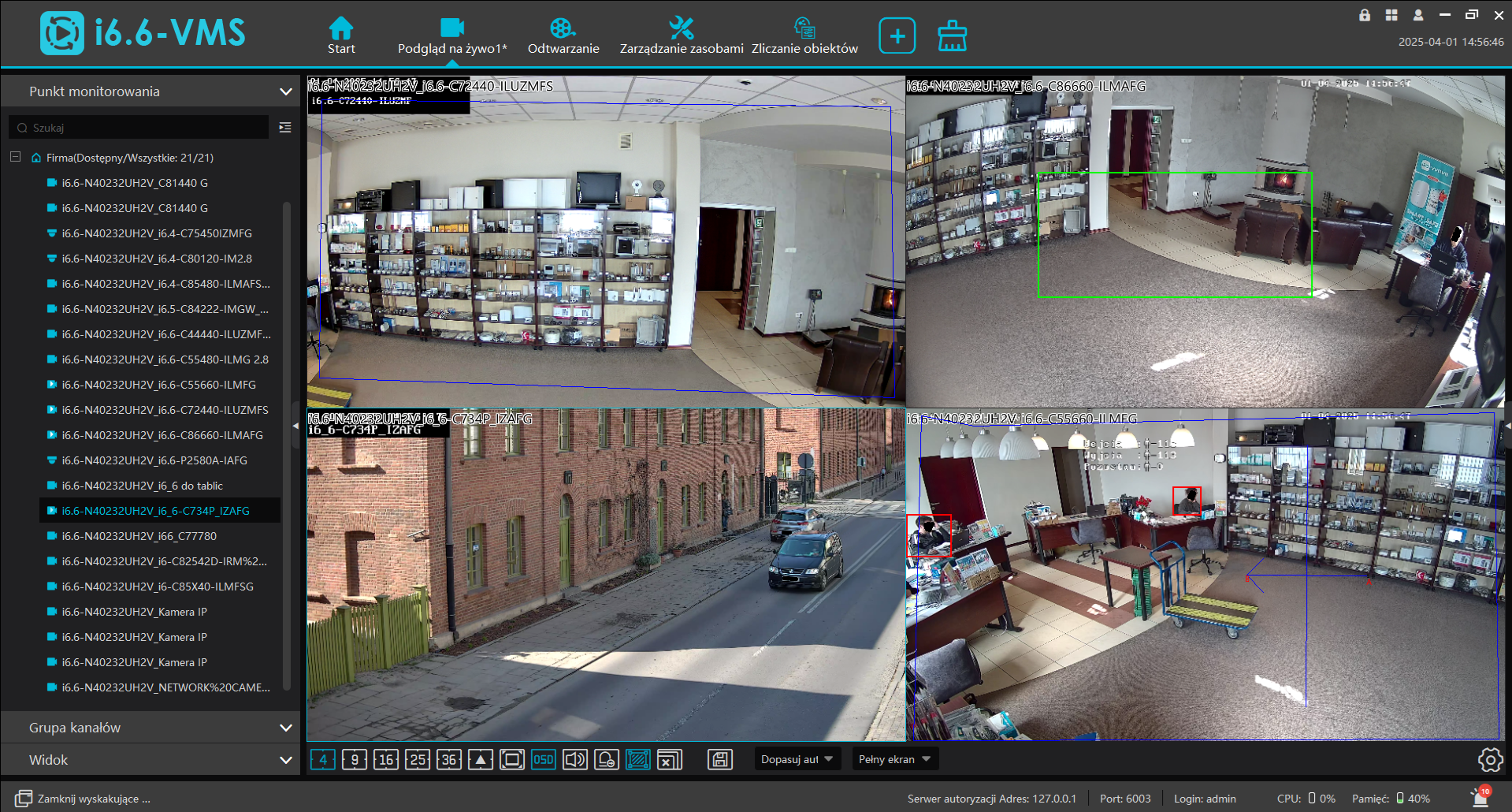1512x812 pixels.
Task: Collapse the Punkt monitorowania panel
Action: point(285,91)
